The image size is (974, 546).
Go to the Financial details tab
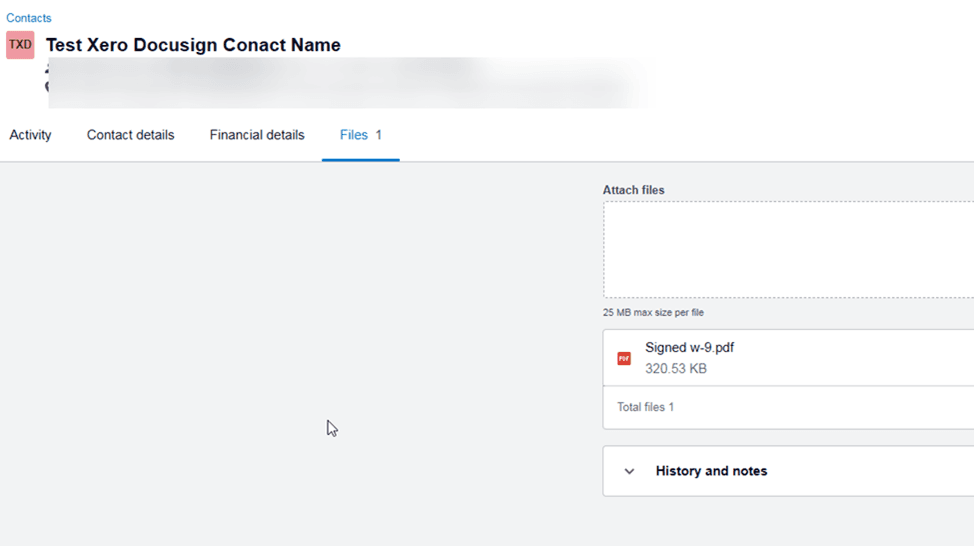coord(257,135)
